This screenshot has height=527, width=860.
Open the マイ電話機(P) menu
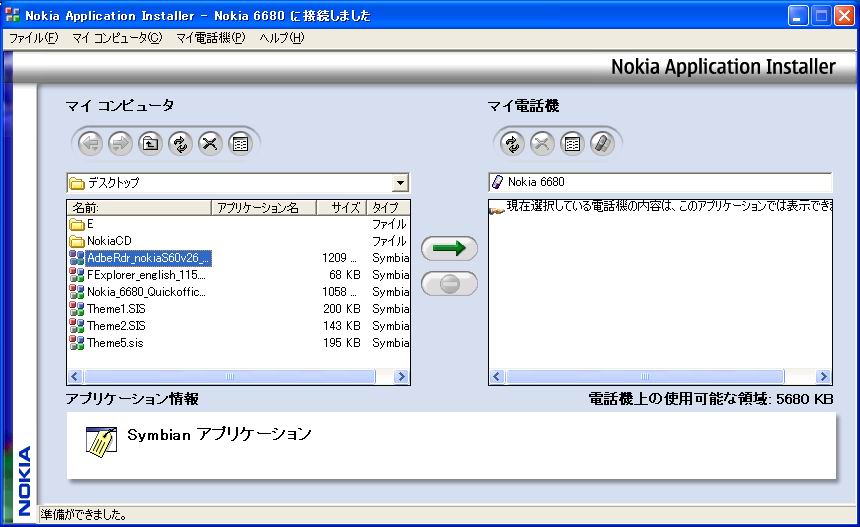pos(211,38)
